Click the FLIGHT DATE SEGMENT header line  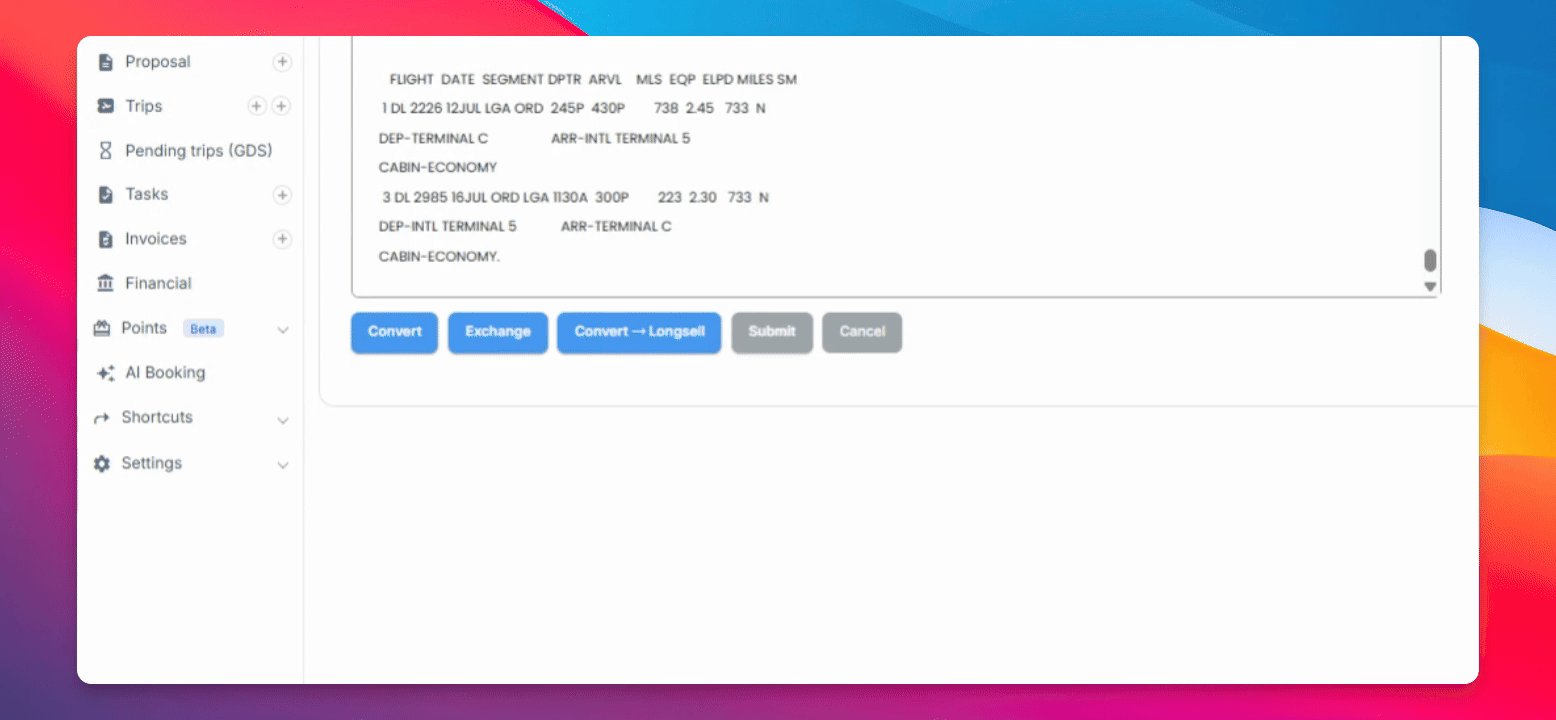point(593,79)
